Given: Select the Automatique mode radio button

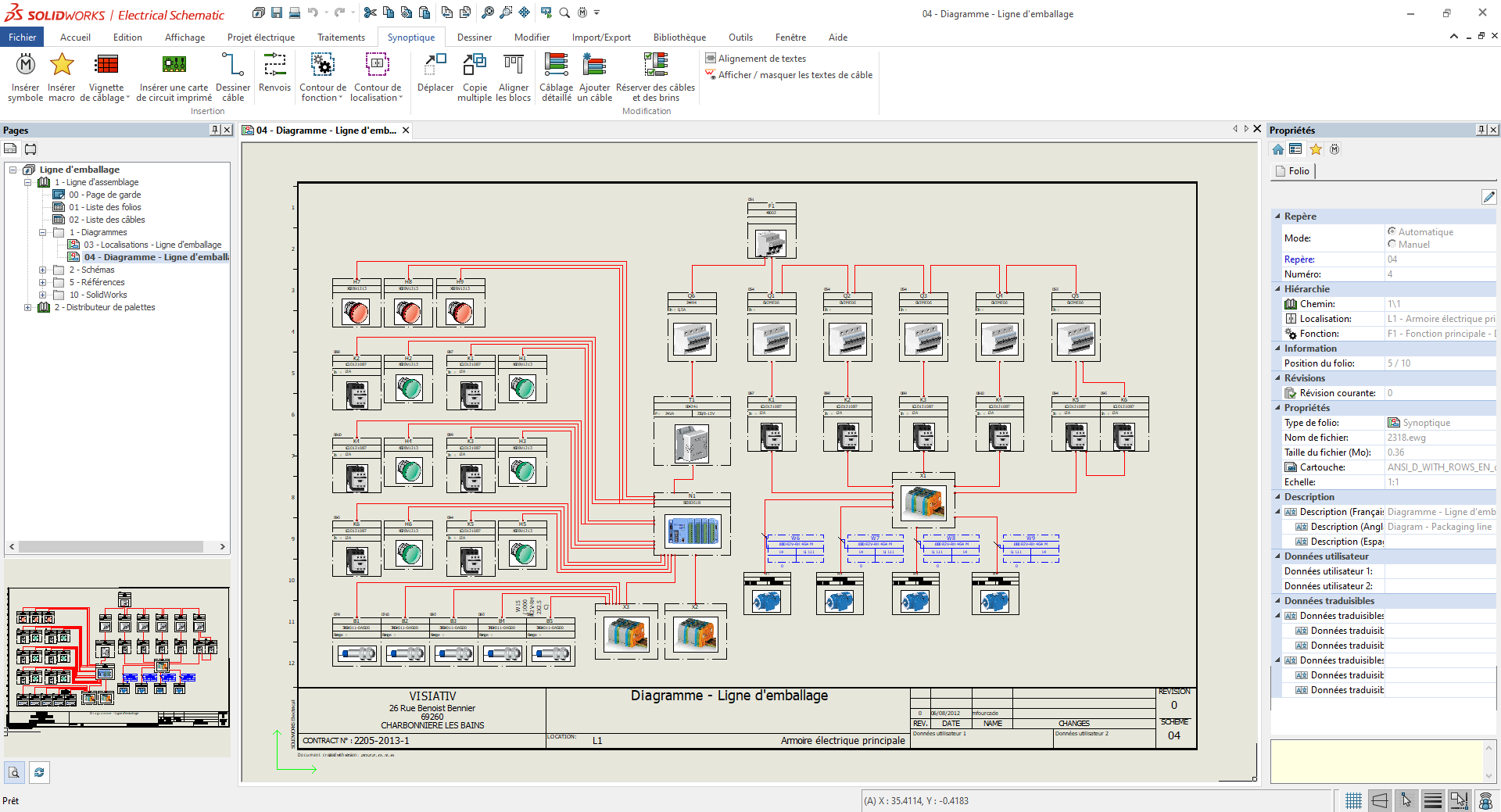Looking at the screenshot, I should (x=1392, y=231).
